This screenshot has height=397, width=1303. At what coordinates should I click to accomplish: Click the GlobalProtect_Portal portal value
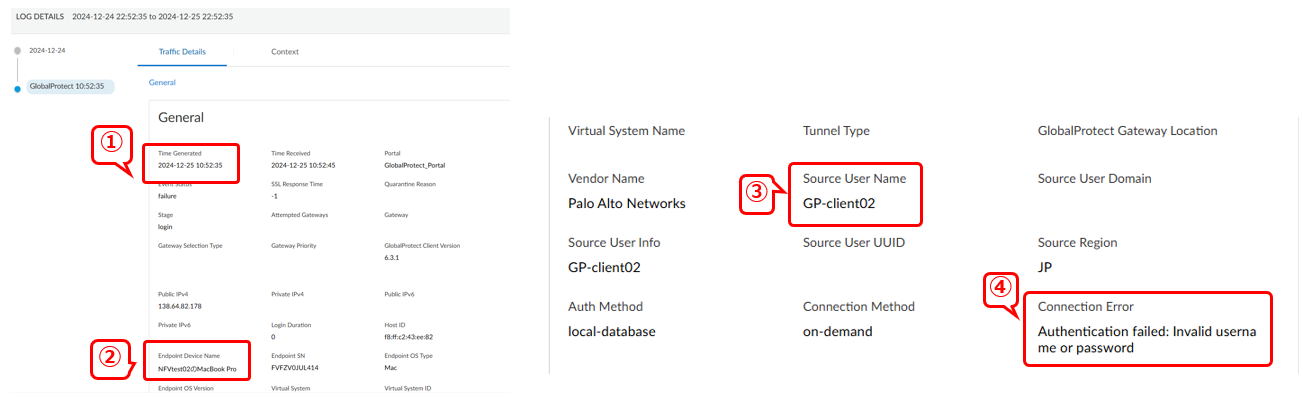point(415,165)
